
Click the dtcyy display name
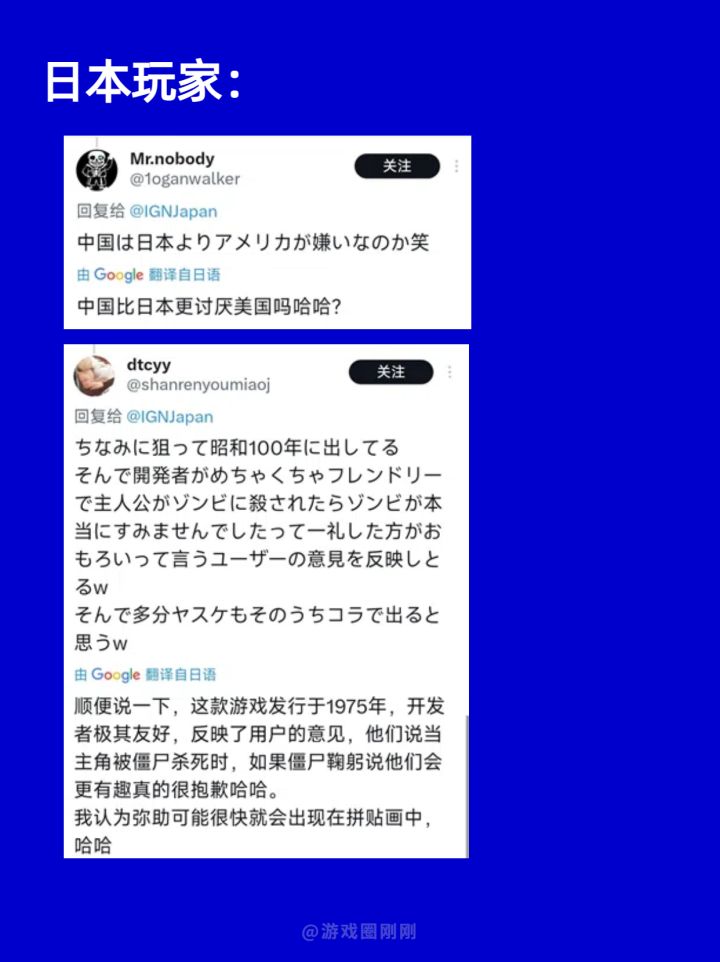[x=149, y=364]
